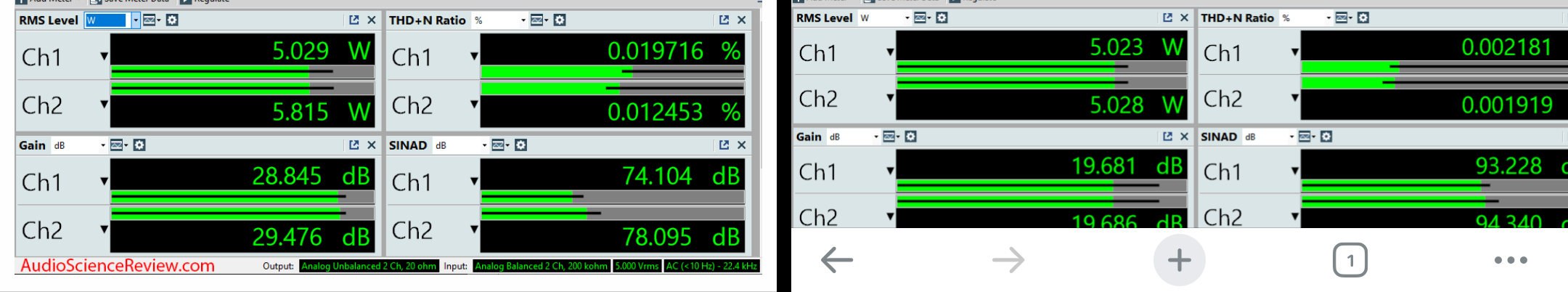This screenshot has width=1568, height=292.
Task: Expand Ch2 dropdown for the THD+N reading 0.012453 %
Action: pyautogui.click(x=474, y=105)
